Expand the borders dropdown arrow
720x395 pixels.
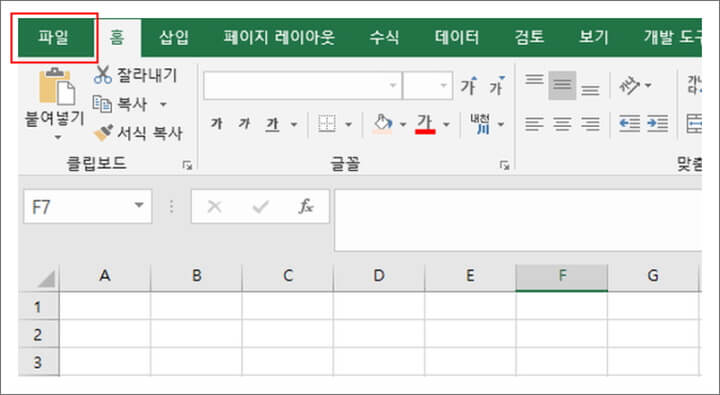click(x=349, y=124)
